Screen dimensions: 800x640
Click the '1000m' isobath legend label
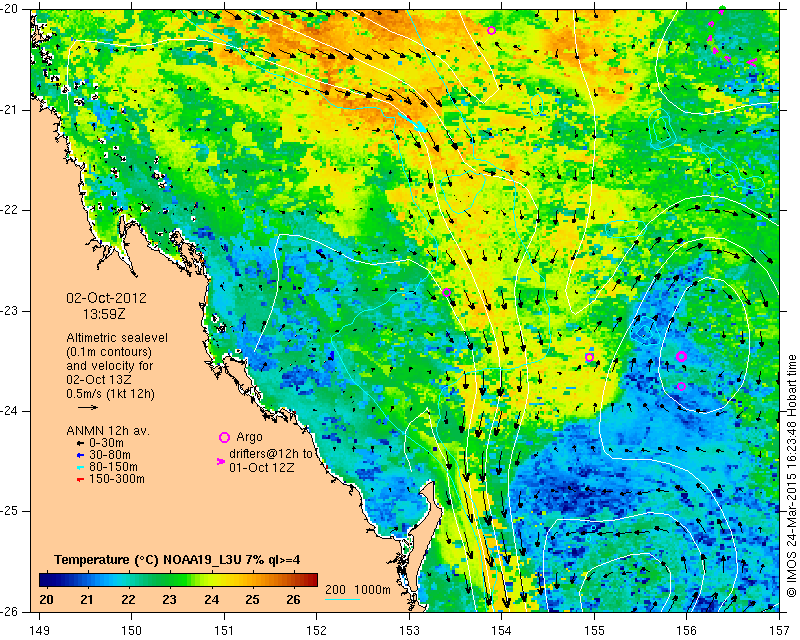point(372,590)
